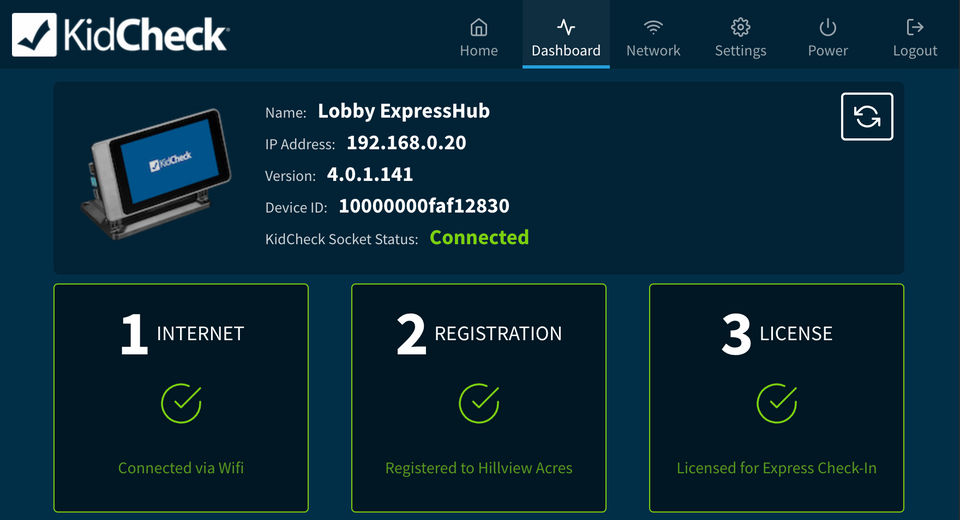Click the Registration card checkmark icon
The image size is (960, 520).
(x=479, y=403)
